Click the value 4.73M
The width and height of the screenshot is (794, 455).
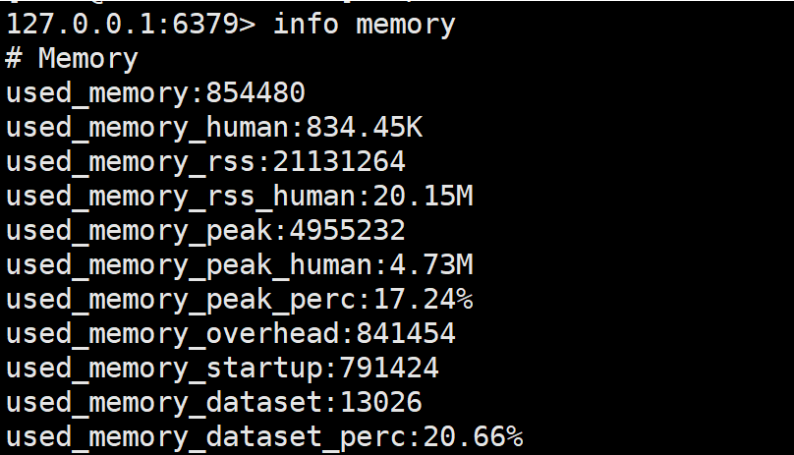point(431,265)
